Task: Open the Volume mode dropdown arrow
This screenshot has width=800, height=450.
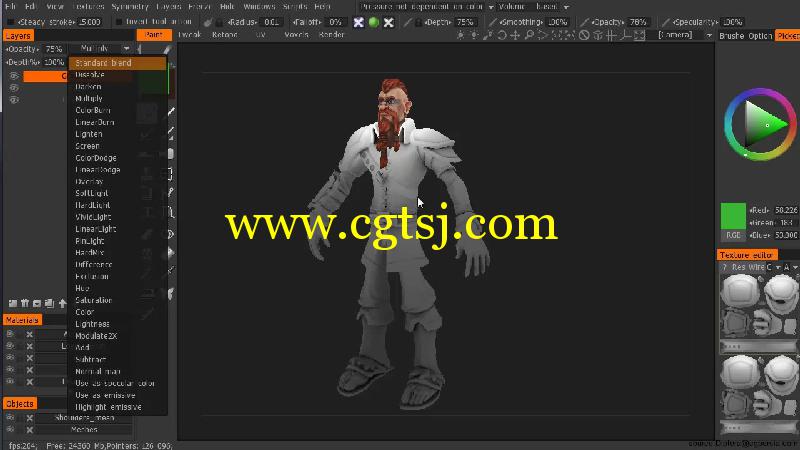Action: point(566,7)
